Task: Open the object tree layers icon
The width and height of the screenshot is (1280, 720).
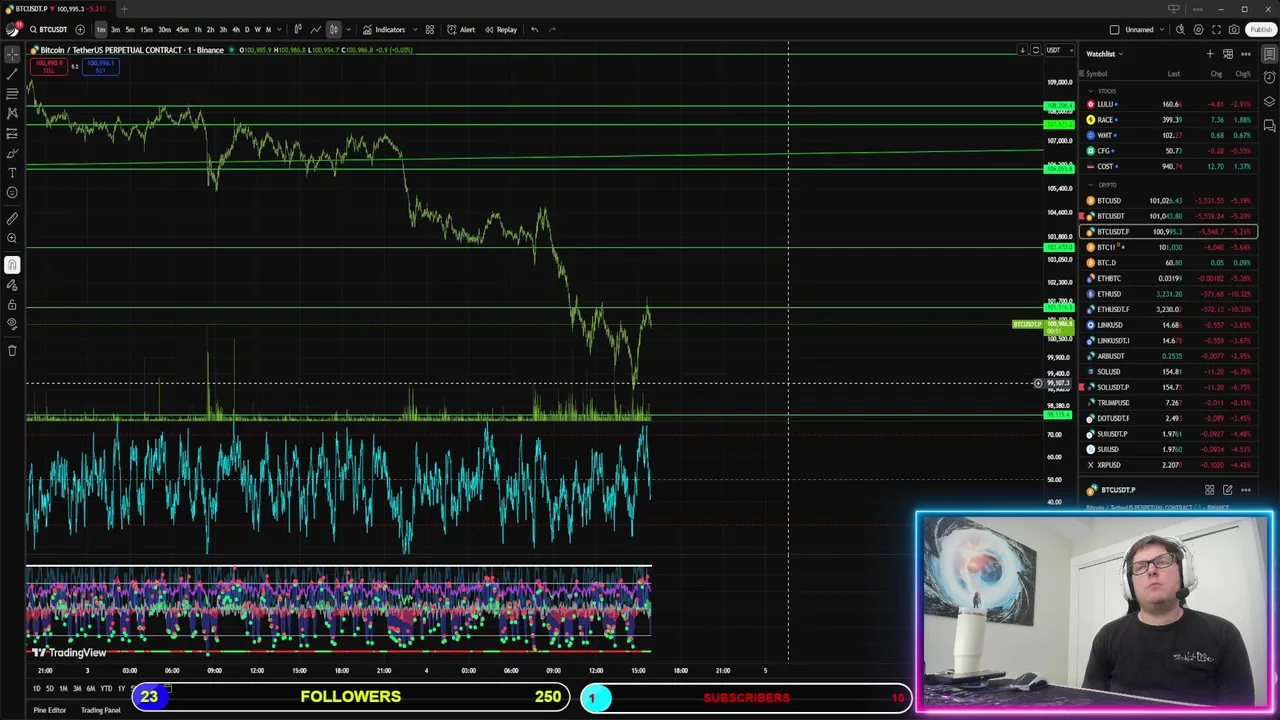Action: [1269, 102]
